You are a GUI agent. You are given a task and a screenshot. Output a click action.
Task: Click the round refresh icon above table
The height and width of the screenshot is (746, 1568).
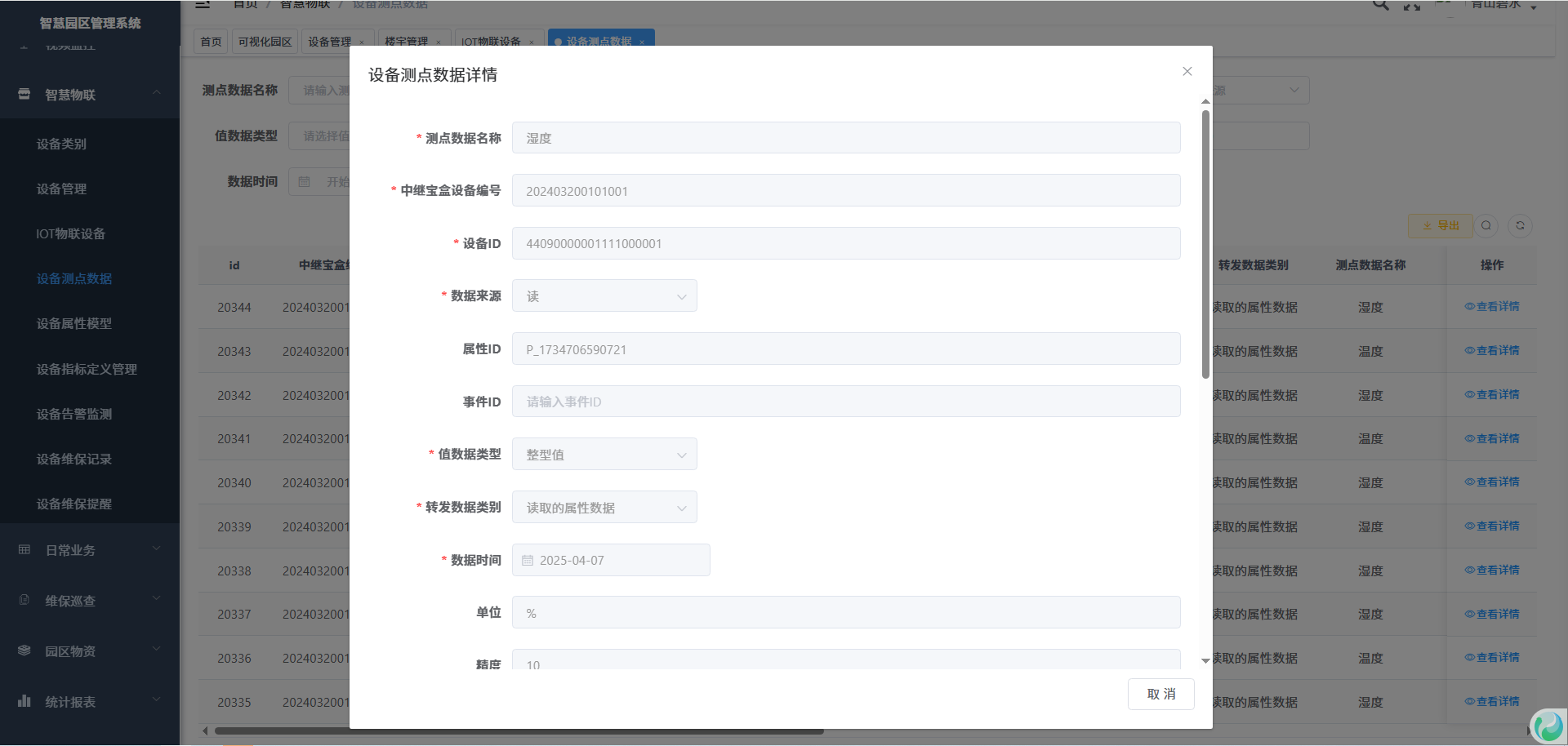point(1520,225)
